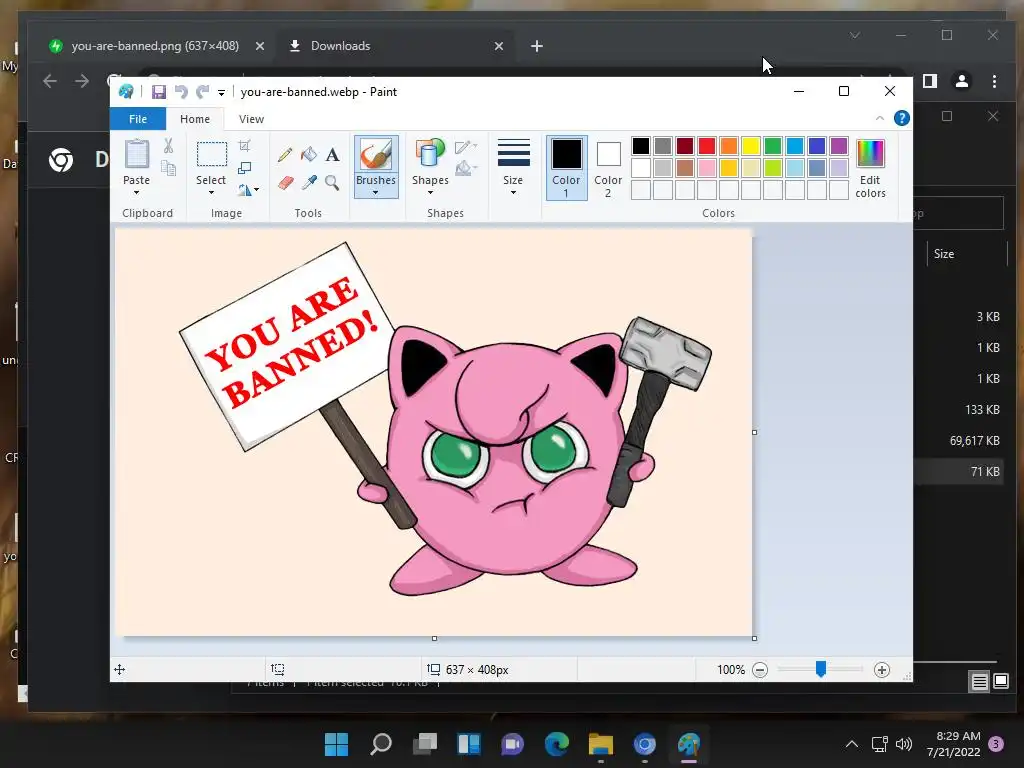Open taskbar Search magnifier
This screenshot has height=768, width=1024.
coord(381,744)
